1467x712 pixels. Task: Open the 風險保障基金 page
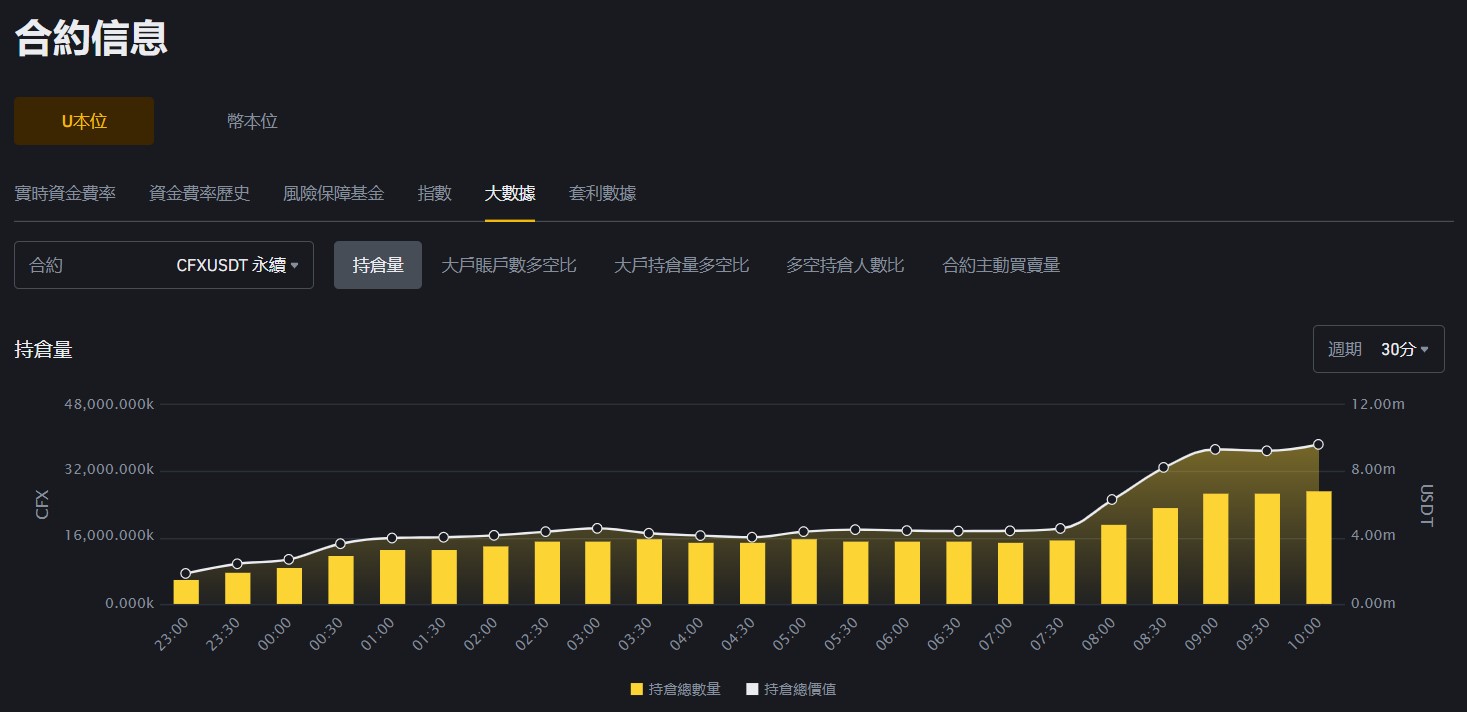(x=333, y=193)
